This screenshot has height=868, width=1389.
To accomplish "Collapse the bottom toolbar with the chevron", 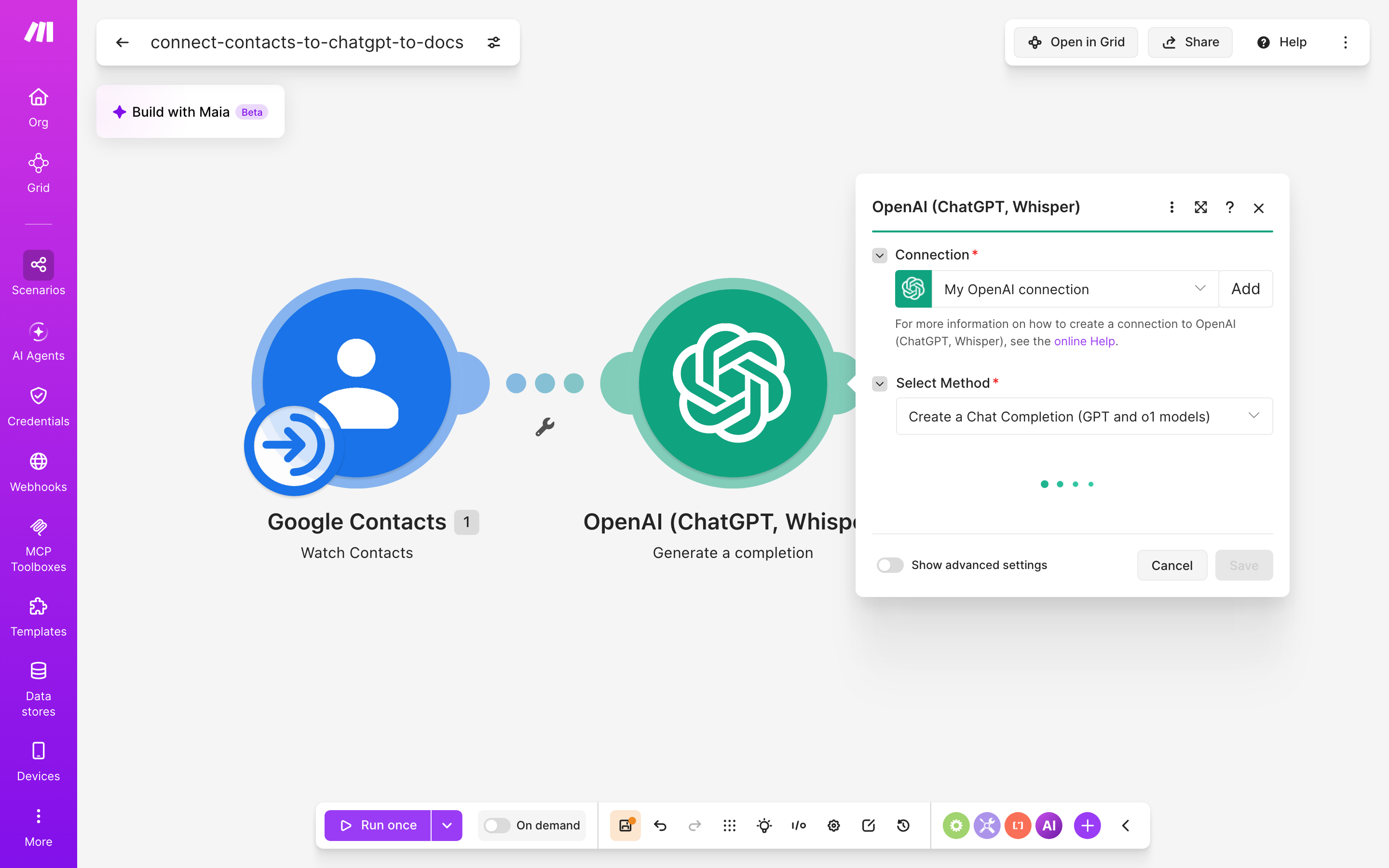I will point(1126,826).
